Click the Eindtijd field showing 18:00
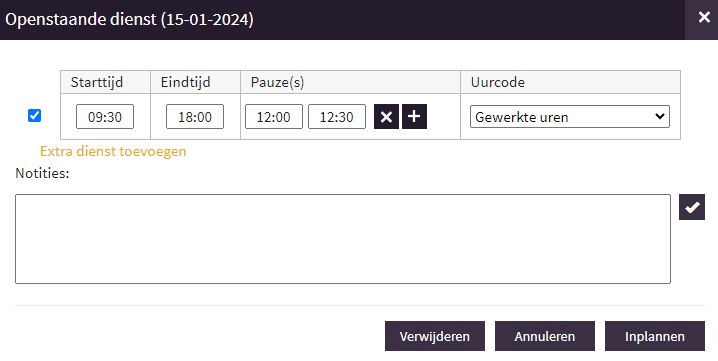This screenshot has height=361, width=718. tap(195, 117)
